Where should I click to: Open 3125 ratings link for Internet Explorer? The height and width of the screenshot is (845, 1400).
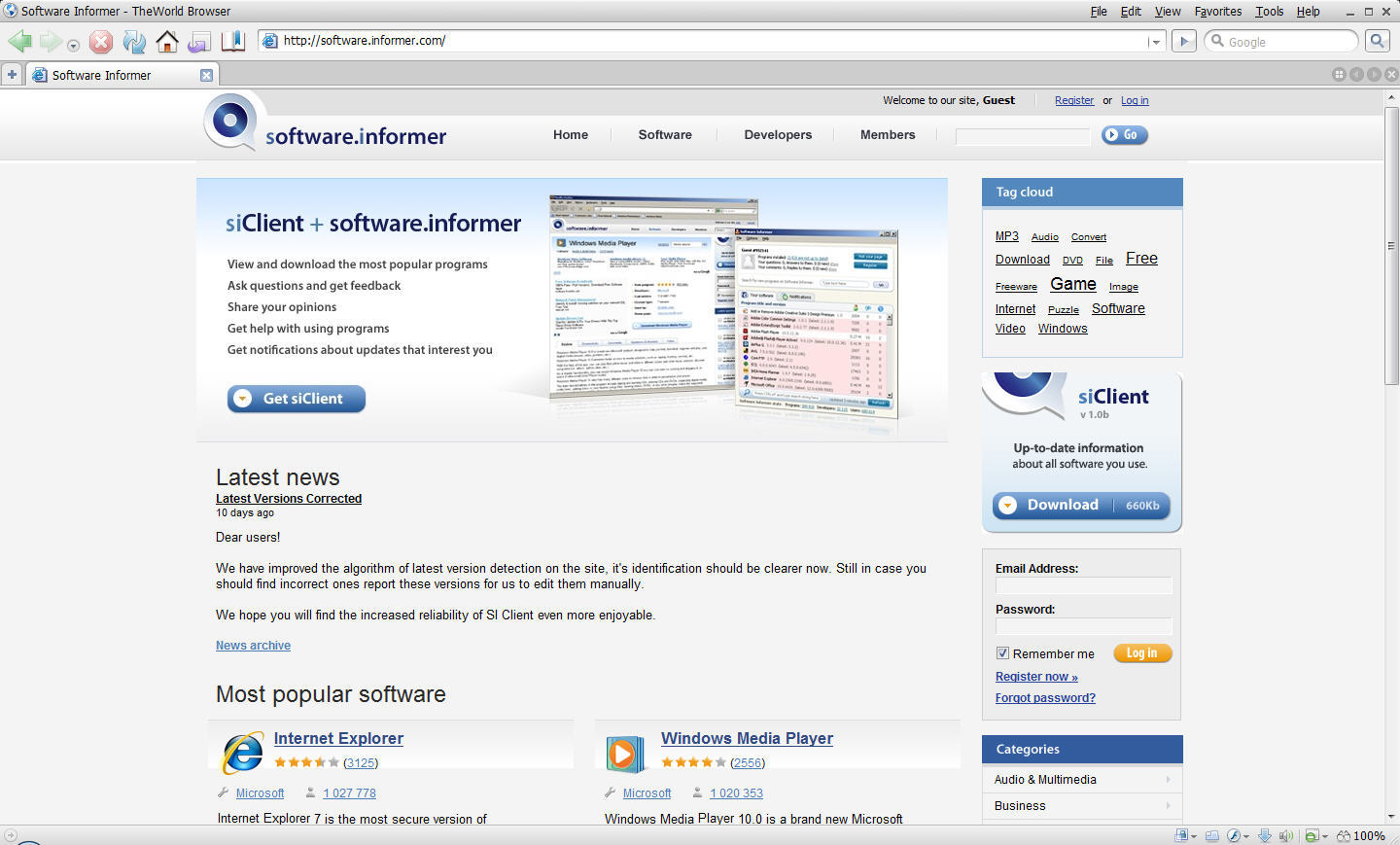[x=361, y=763]
